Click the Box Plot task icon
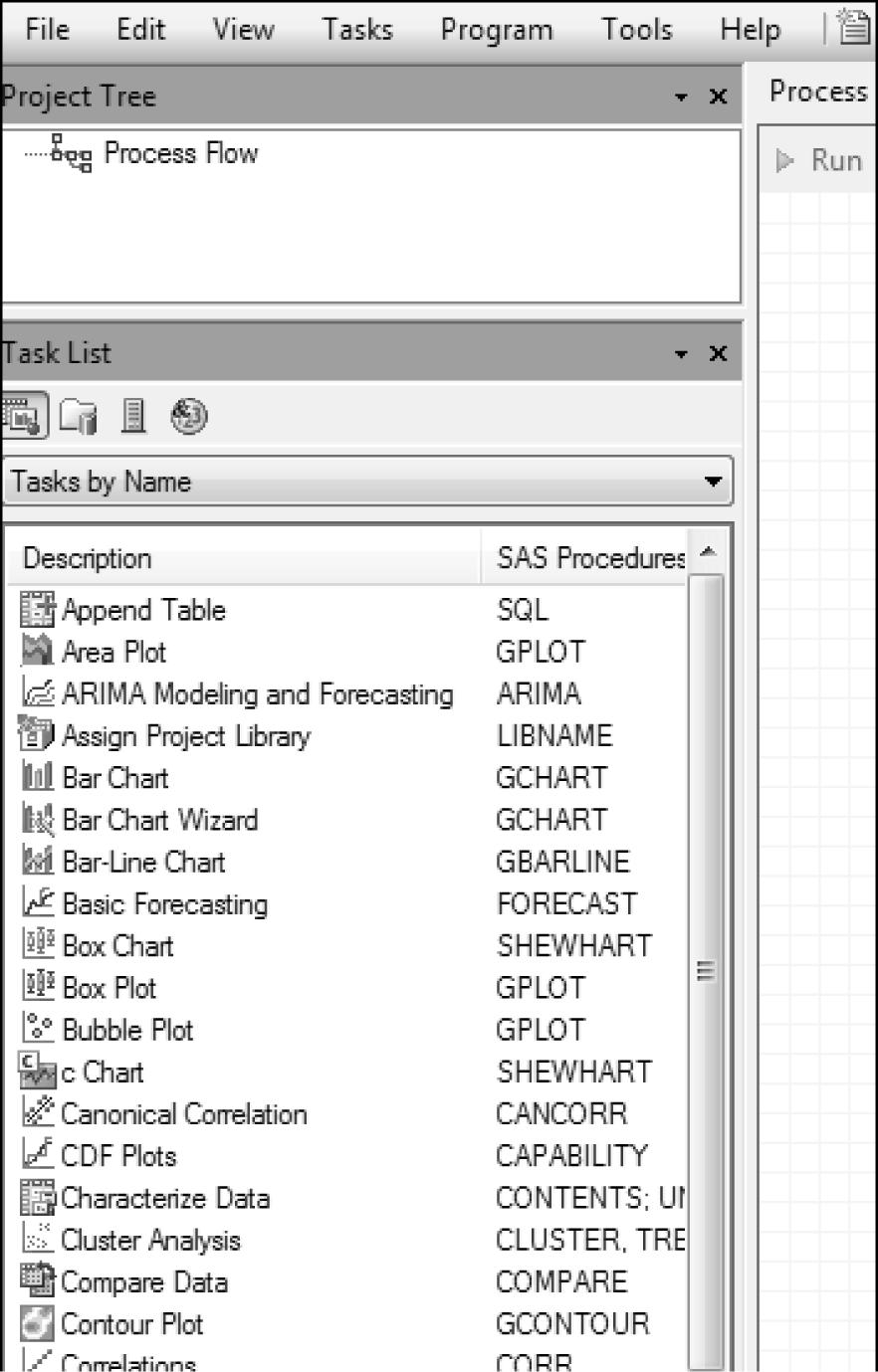The image size is (878, 1372). [38, 987]
